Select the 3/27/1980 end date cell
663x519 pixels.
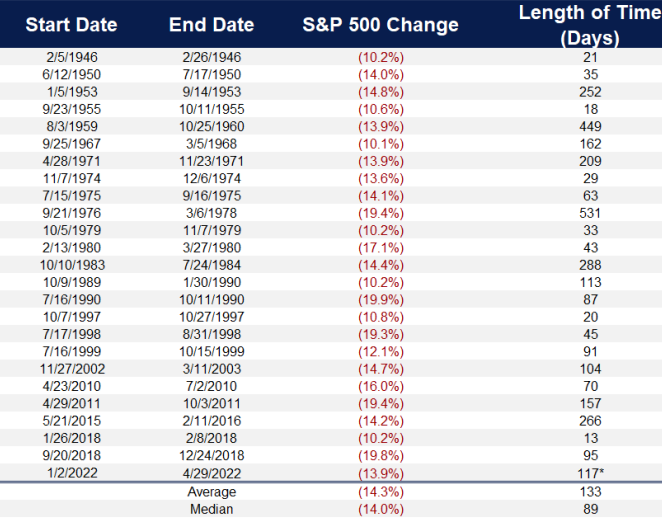coord(211,248)
